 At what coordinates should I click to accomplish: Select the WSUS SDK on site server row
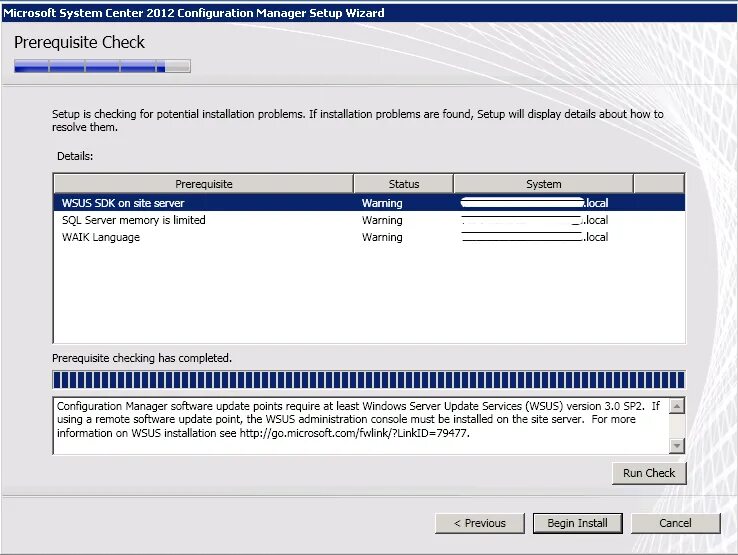click(x=369, y=203)
